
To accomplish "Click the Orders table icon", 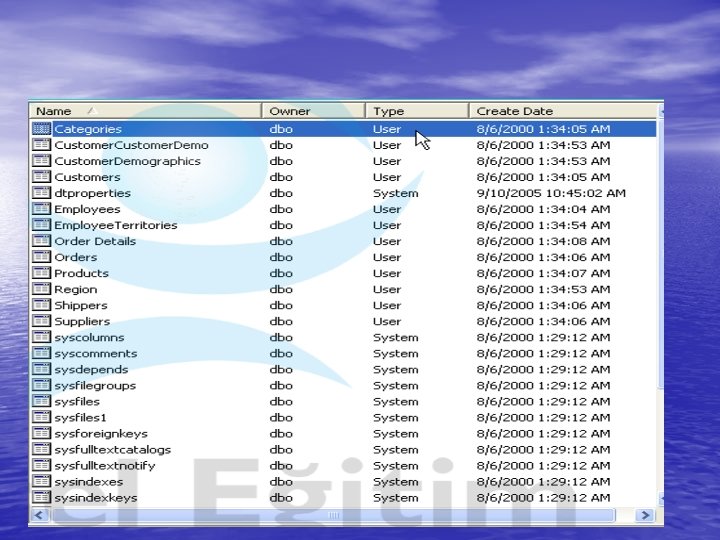I will point(41,257).
